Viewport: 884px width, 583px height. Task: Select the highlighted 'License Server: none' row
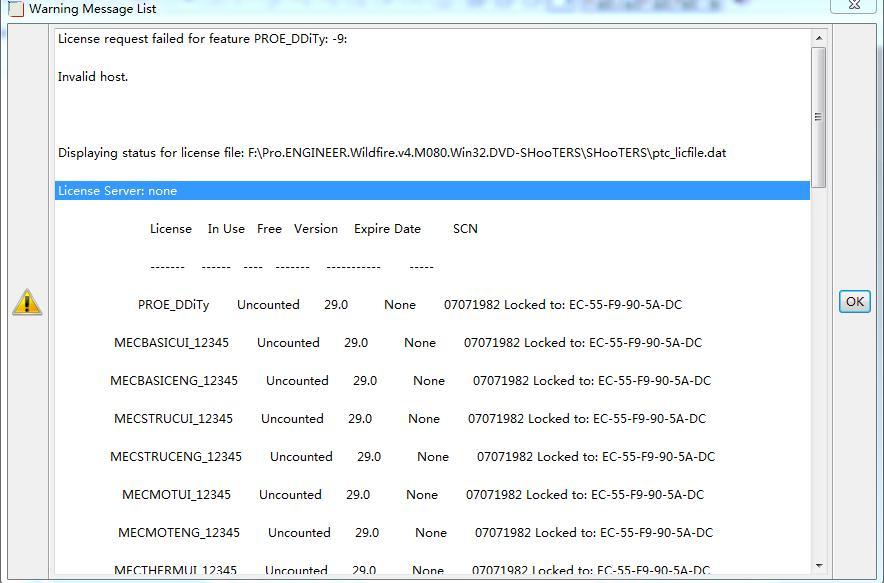click(x=432, y=191)
